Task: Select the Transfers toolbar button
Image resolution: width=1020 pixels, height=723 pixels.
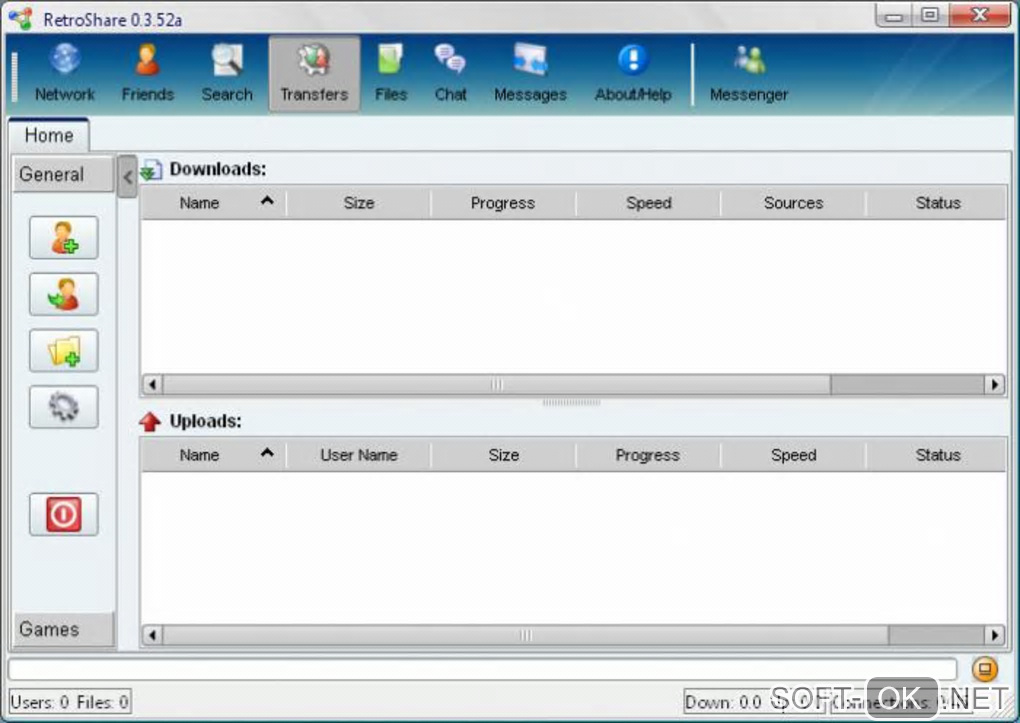Action: click(314, 74)
